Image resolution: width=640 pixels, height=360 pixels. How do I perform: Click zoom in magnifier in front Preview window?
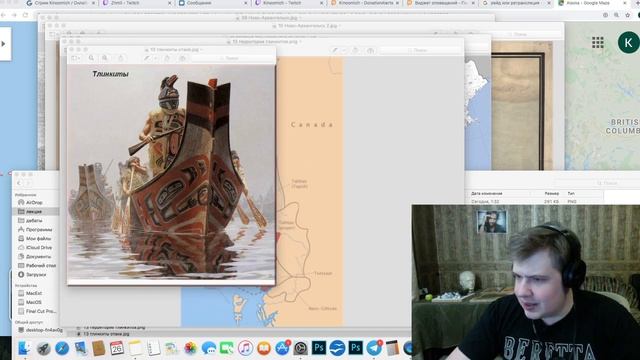click(105, 58)
